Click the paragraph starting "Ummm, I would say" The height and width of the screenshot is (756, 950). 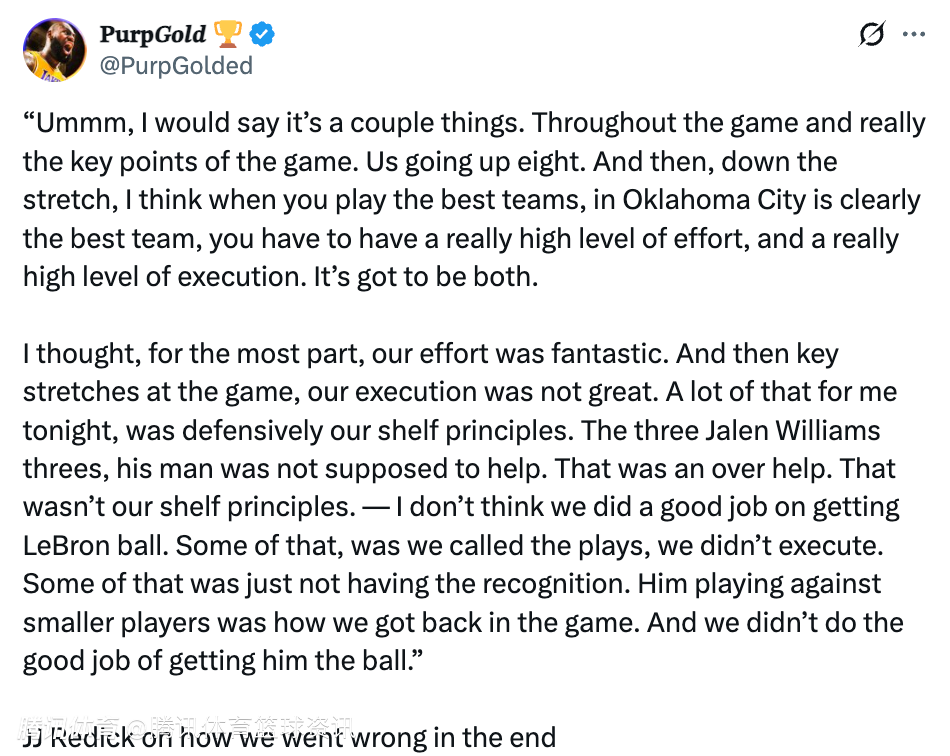point(472,200)
